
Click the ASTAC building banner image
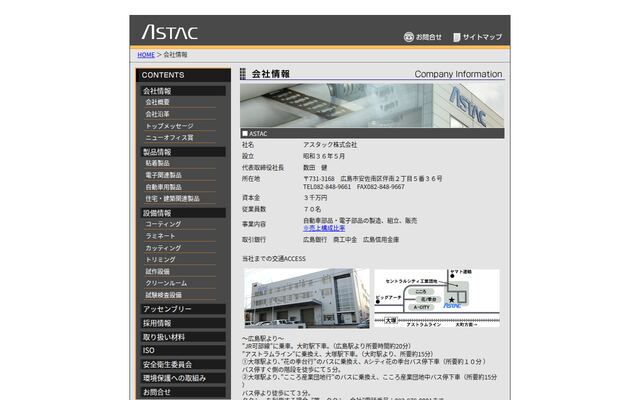click(x=372, y=106)
